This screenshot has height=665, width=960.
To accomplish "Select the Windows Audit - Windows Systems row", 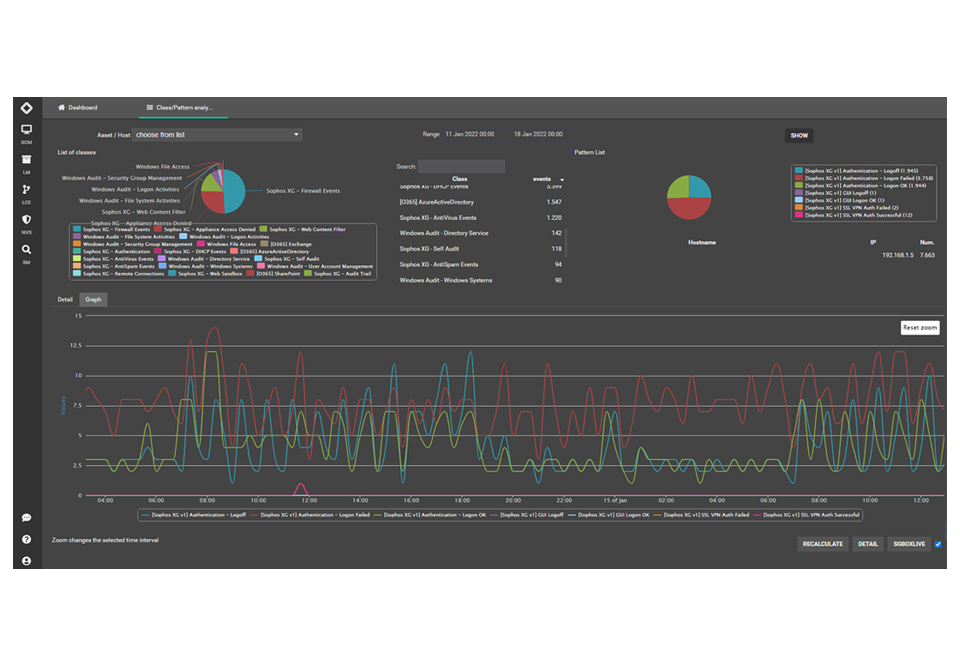I will (481, 280).
